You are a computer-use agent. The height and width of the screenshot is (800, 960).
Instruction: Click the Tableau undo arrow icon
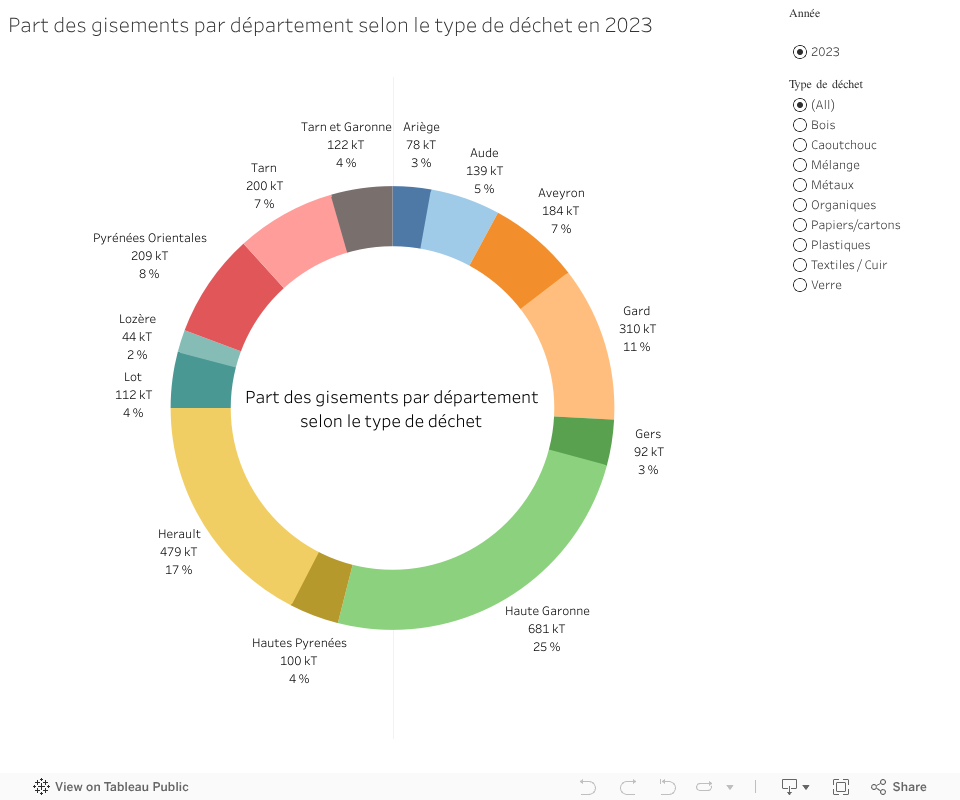tap(587, 787)
